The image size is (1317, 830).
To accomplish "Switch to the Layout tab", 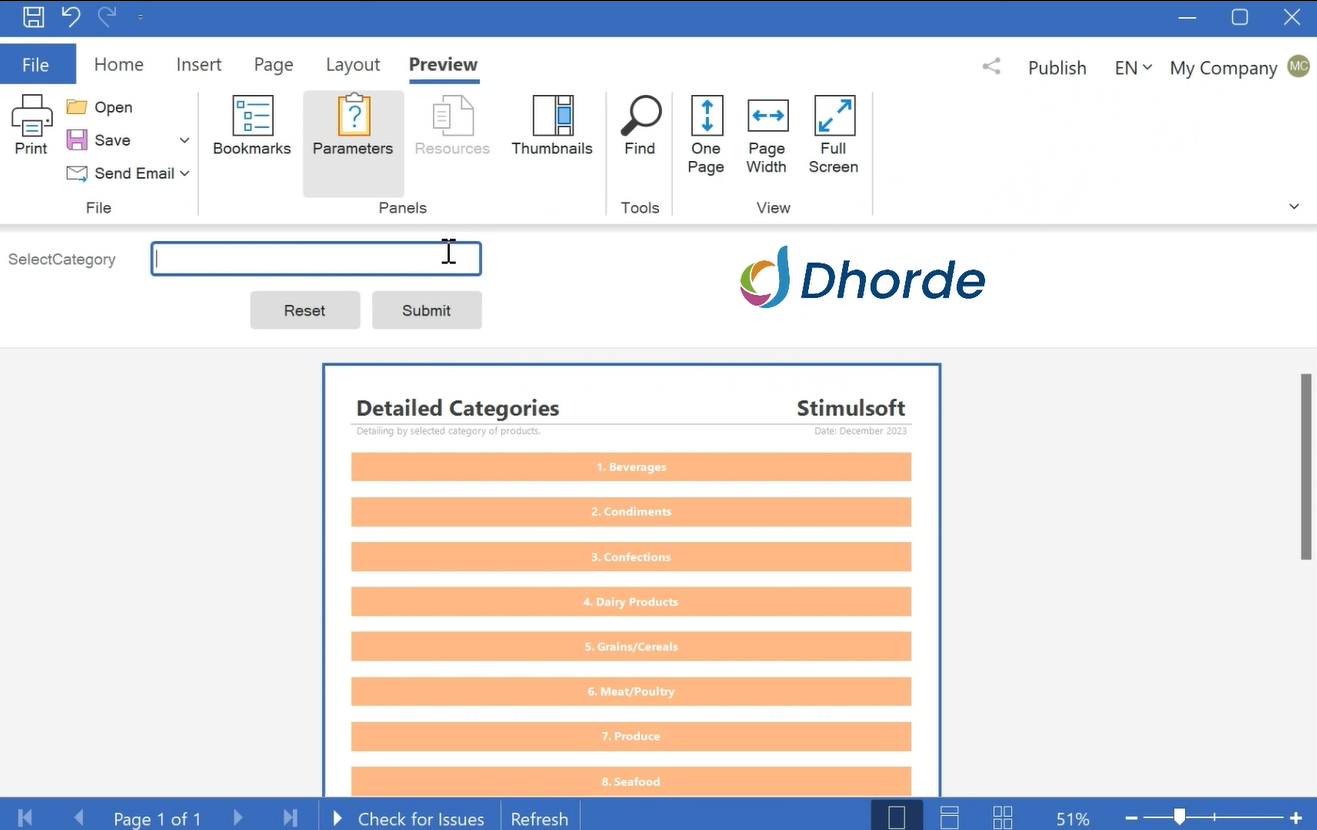I will 353,65.
